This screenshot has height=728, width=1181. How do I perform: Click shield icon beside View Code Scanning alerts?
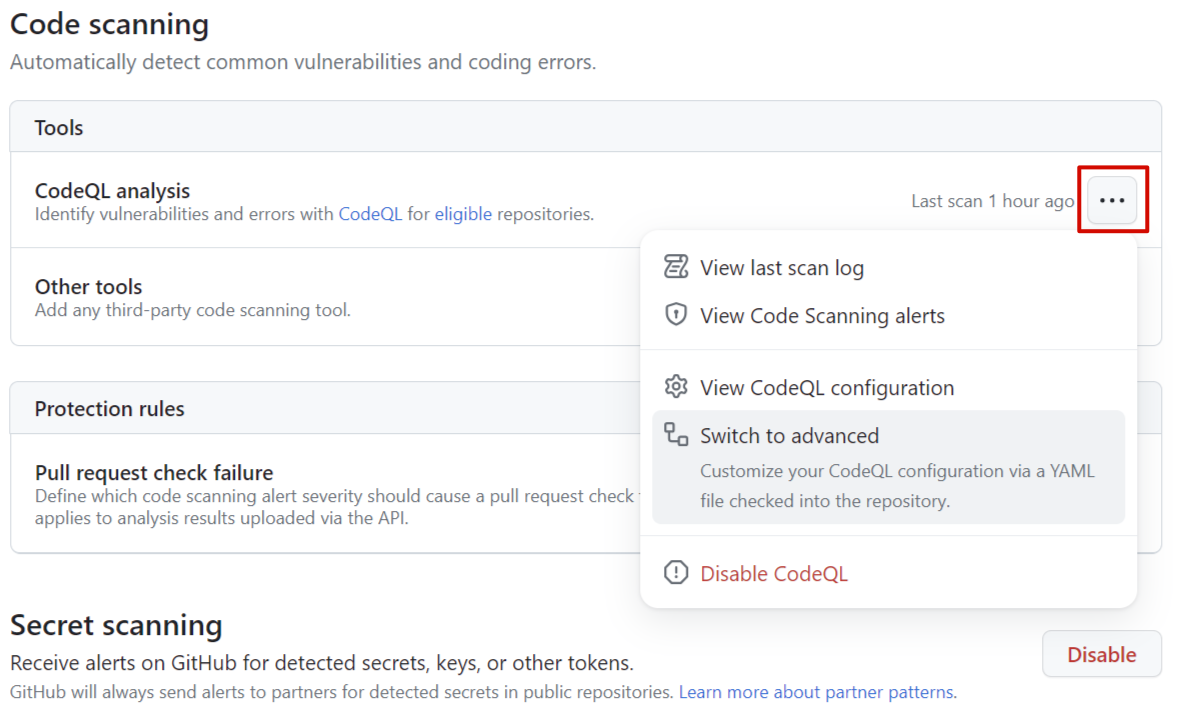click(x=677, y=315)
